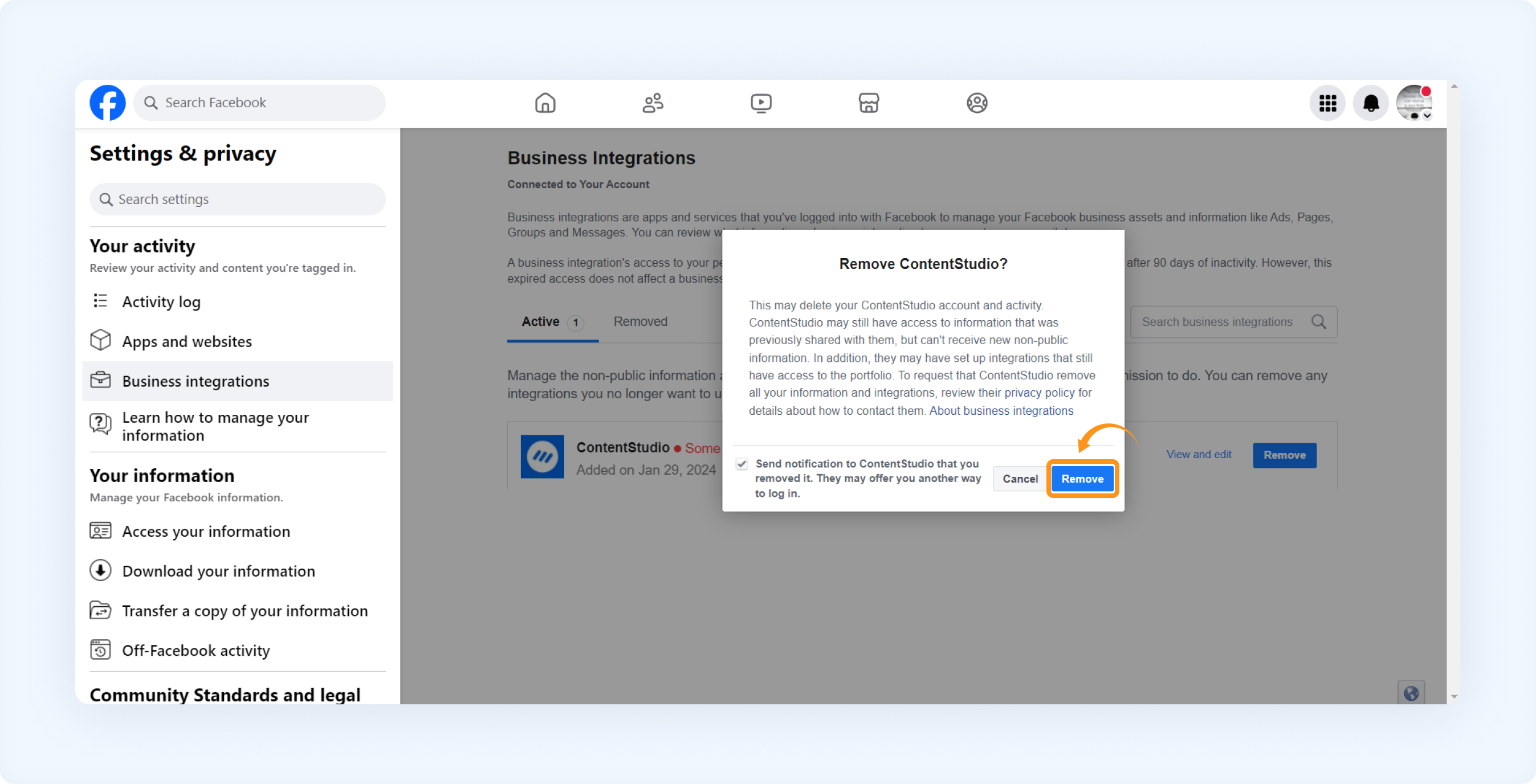Open Apps and websites settings

click(237, 341)
